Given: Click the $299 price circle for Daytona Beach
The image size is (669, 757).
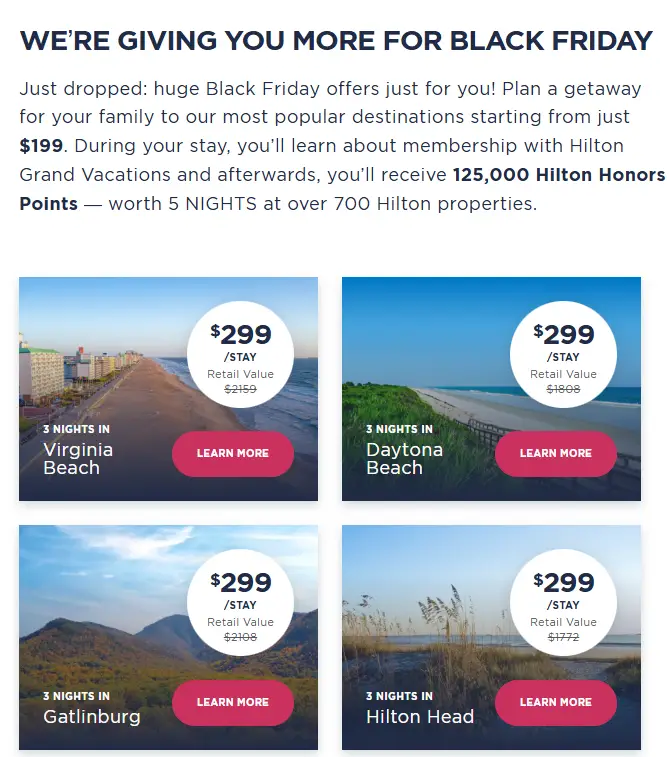Looking at the screenshot, I should (563, 350).
